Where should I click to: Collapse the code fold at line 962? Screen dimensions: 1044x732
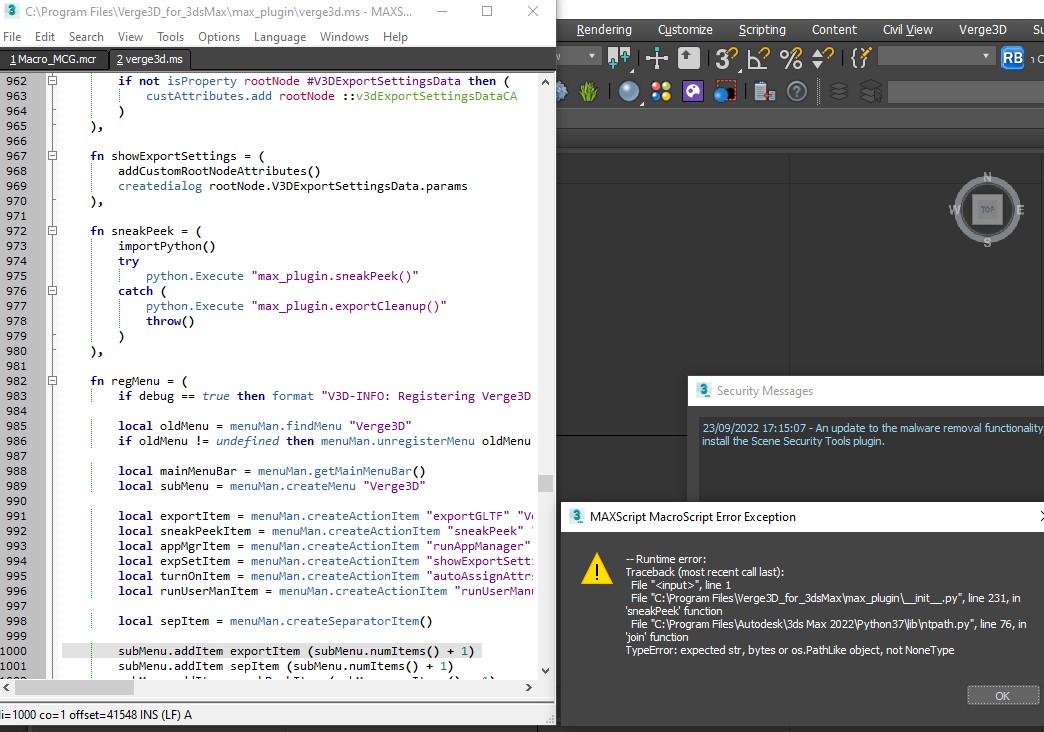[x=52, y=81]
